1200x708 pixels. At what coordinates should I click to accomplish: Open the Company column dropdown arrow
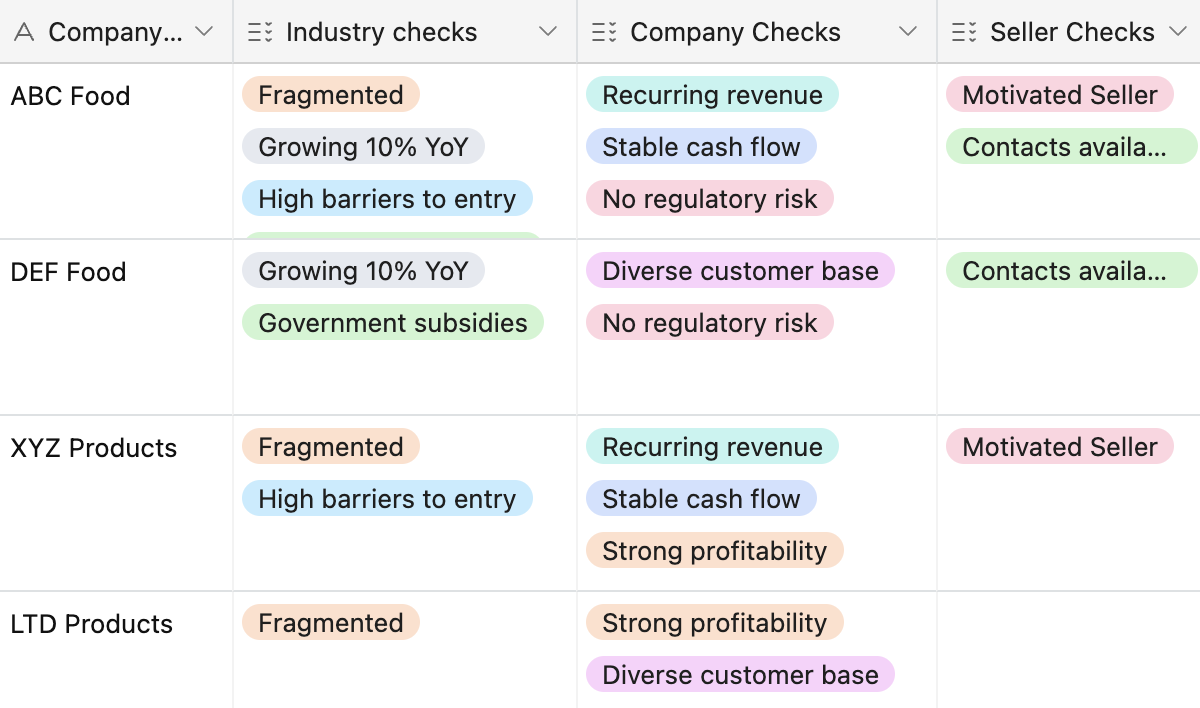[204, 32]
